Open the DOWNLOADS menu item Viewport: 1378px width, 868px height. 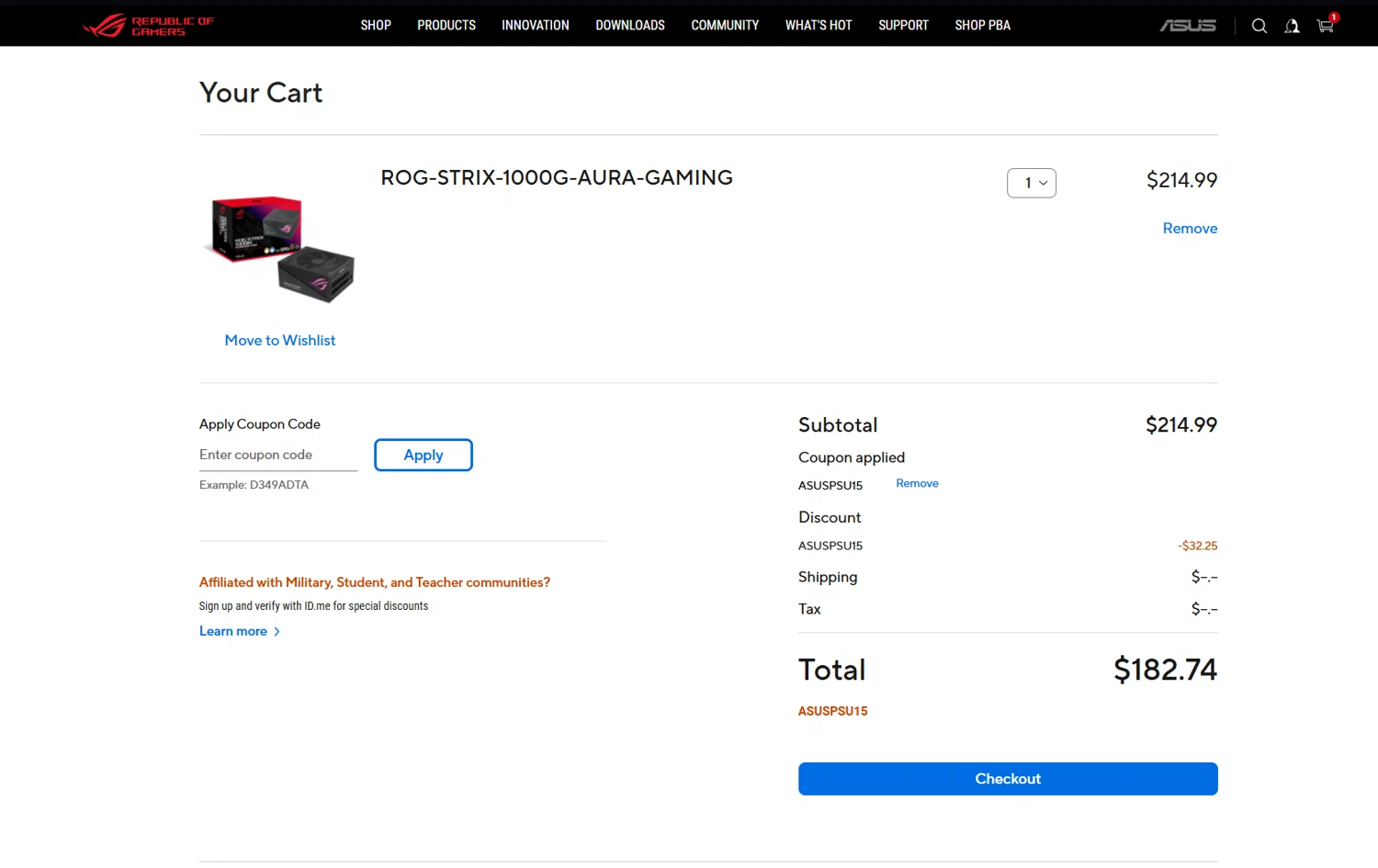(630, 25)
